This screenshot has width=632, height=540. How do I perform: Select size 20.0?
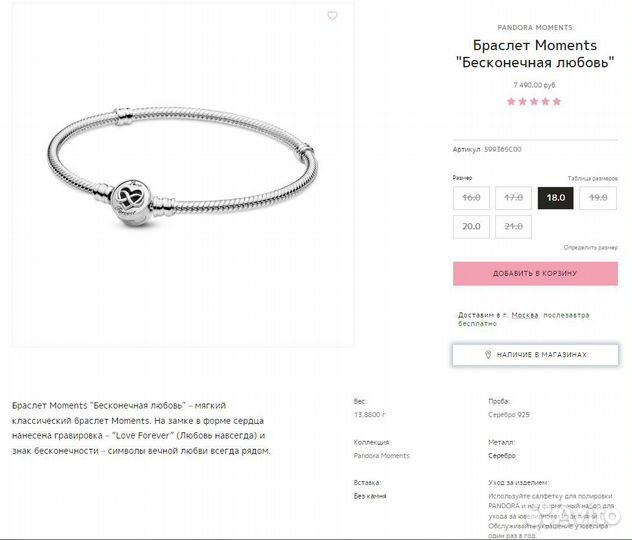pos(471,226)
